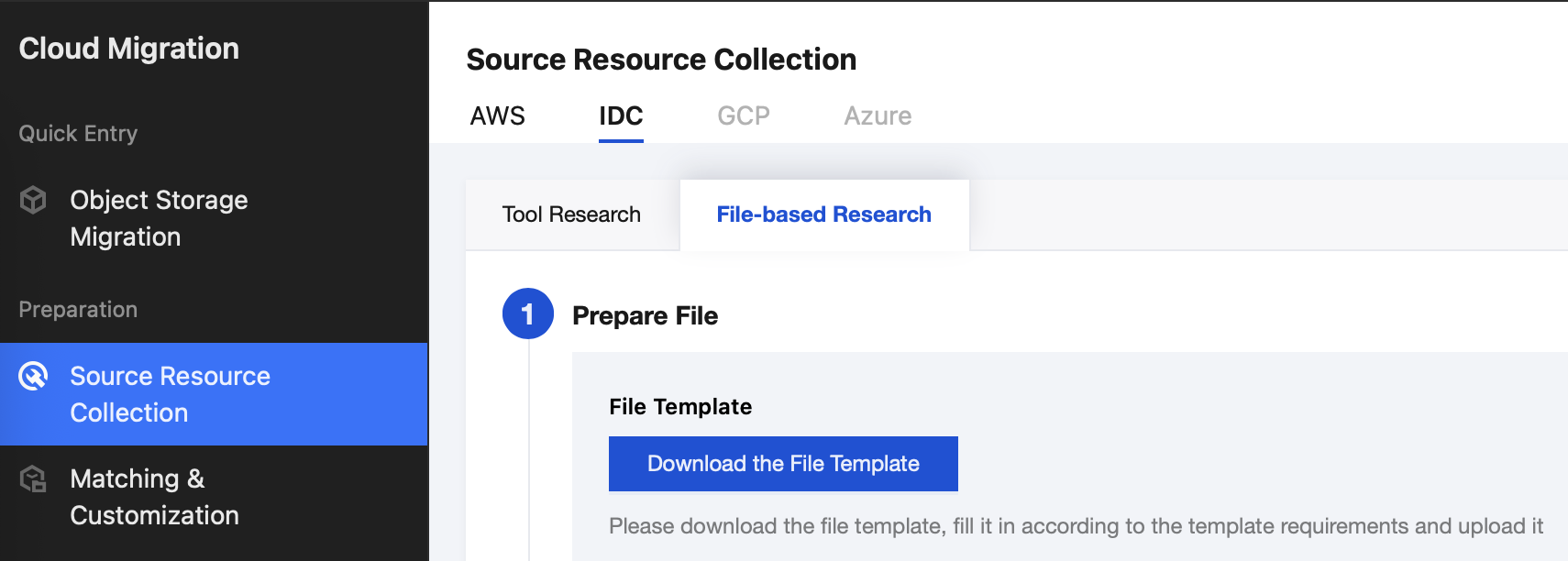Select Source Resource Collection sidebar label
The height and width of the screenshot is (561, 1568).
170,394
